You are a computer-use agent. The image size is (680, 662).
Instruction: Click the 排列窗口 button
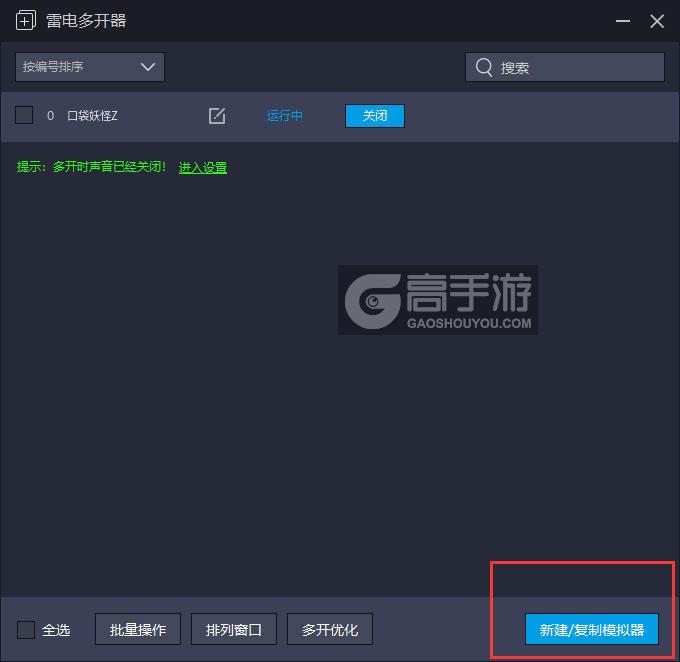coord(234,629)
